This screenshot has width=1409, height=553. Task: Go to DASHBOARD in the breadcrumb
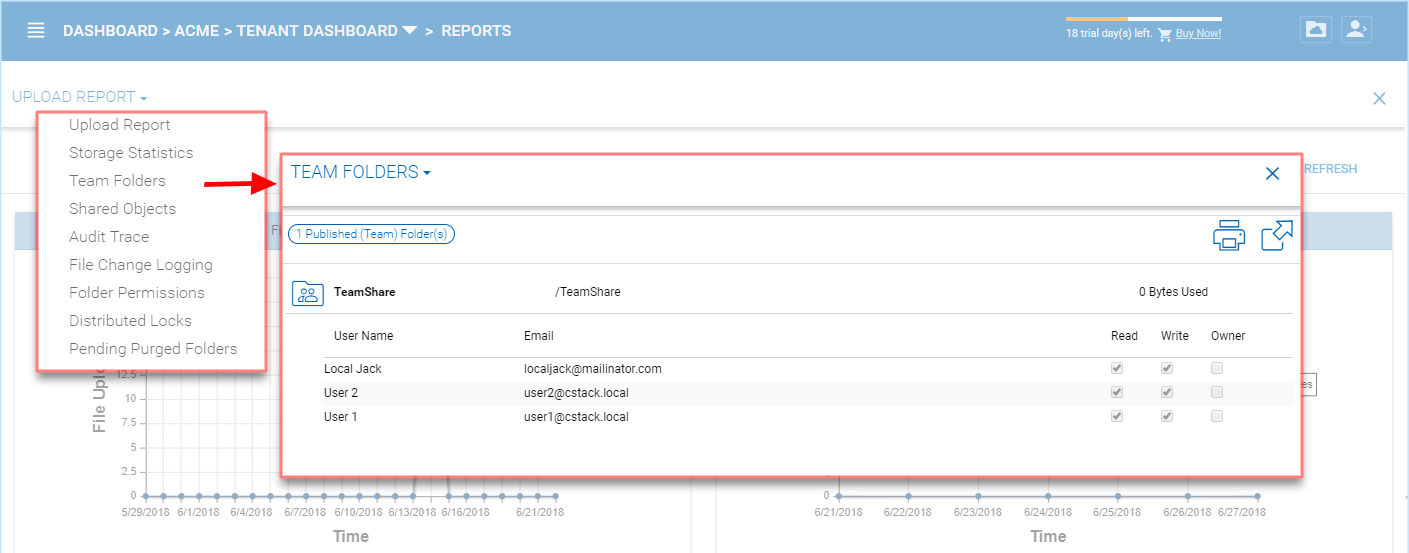pyautogui.click(x=110, y=31)
